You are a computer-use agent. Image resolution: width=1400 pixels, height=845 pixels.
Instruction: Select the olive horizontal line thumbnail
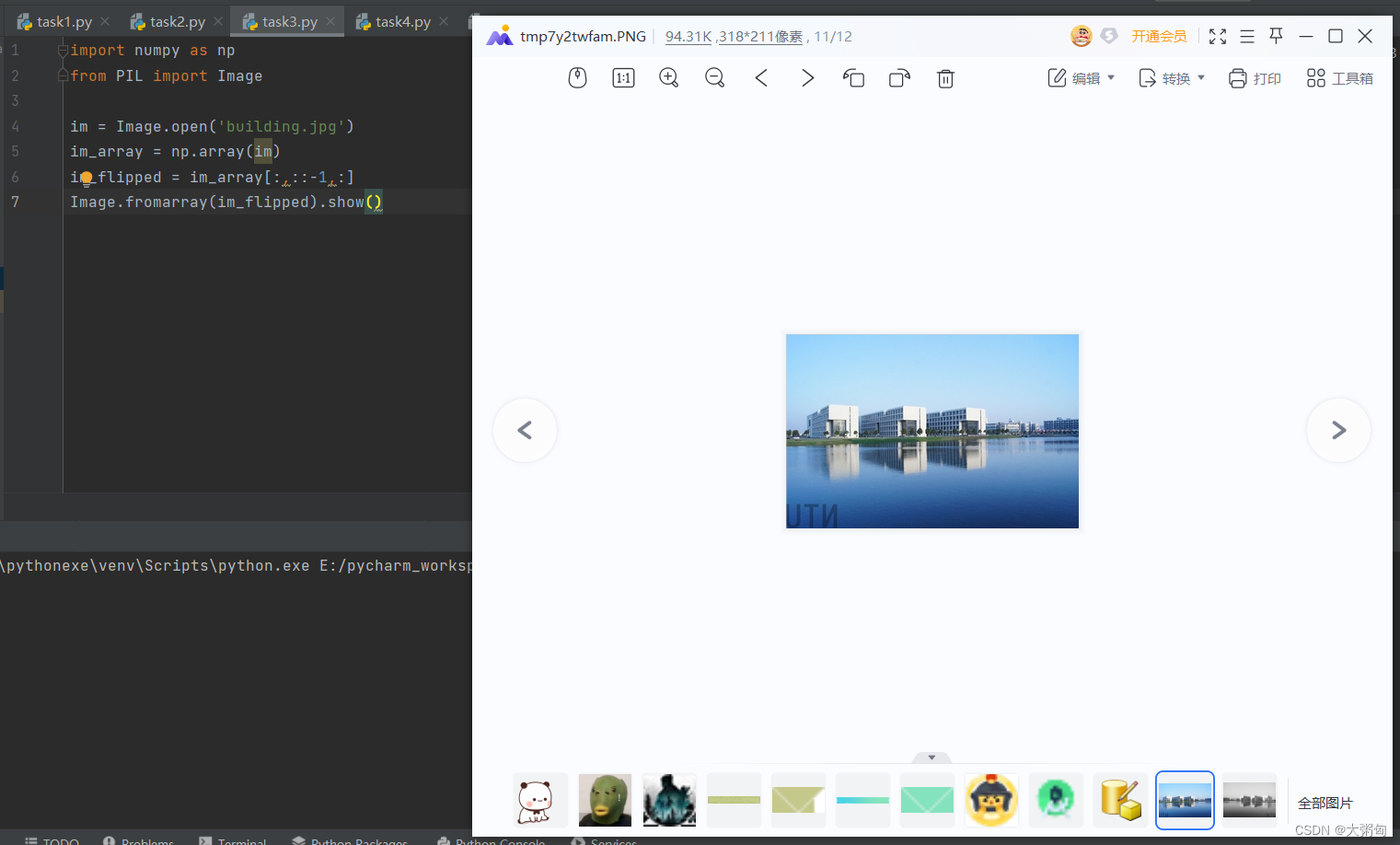[734, 800]
